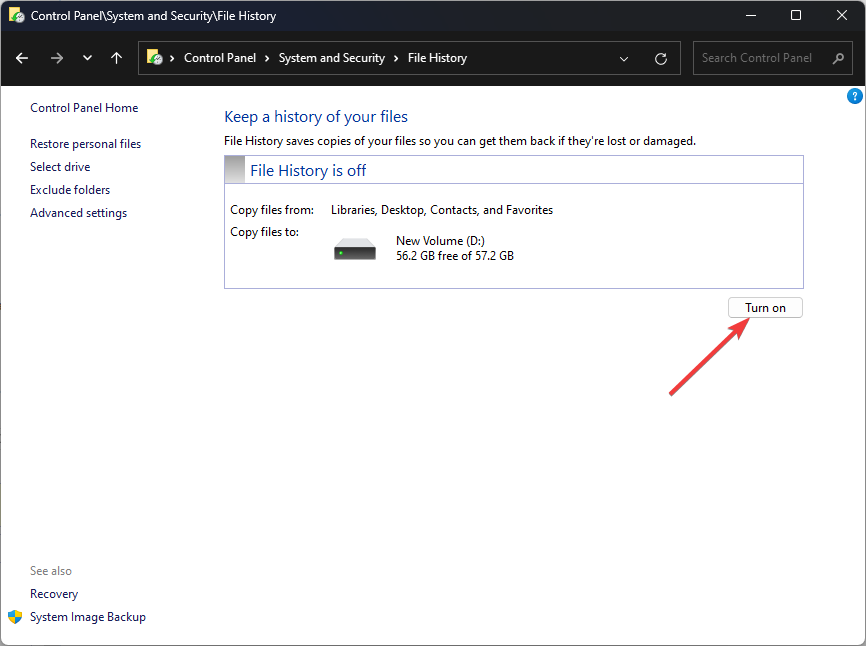
Task: Open the Select drive link
Action: pos(60,167)
